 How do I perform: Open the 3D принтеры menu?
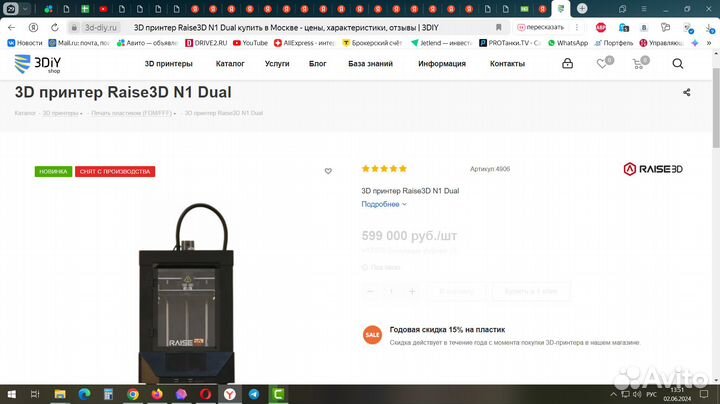pyautogui.click(x=169, y=64)
